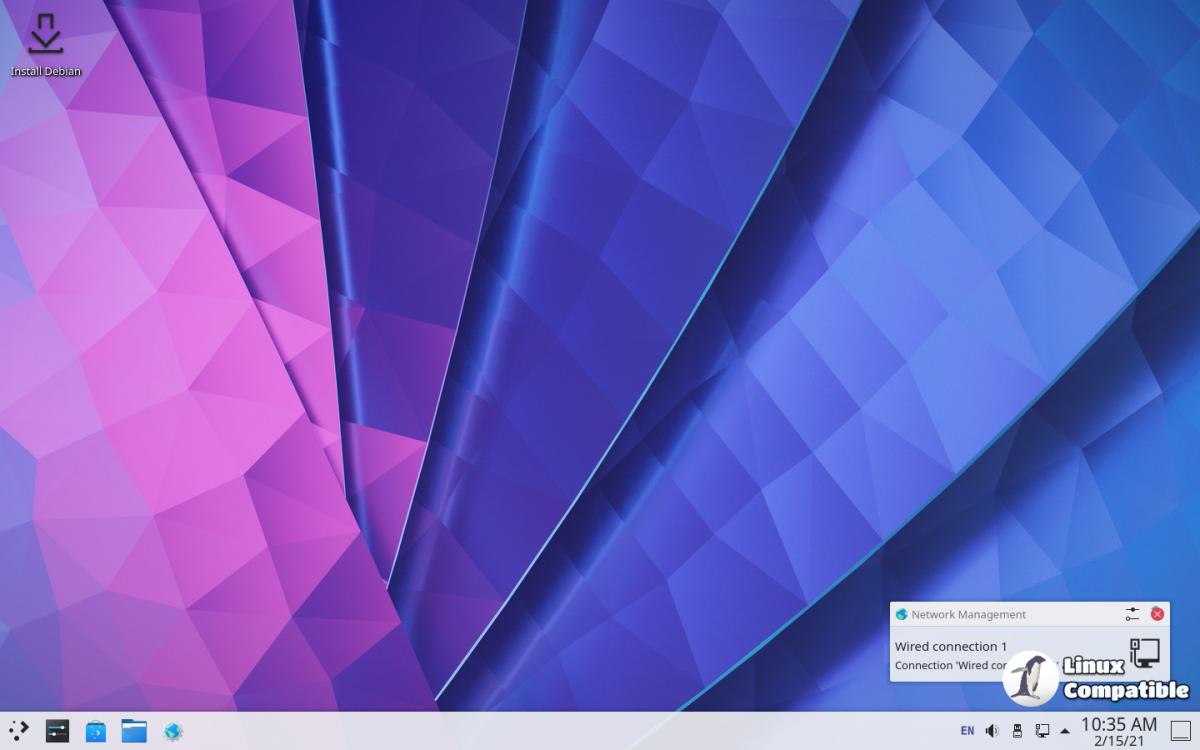Configure Network Management notification settings
Screen dimensions: 1200x750
pos(1132,614)
